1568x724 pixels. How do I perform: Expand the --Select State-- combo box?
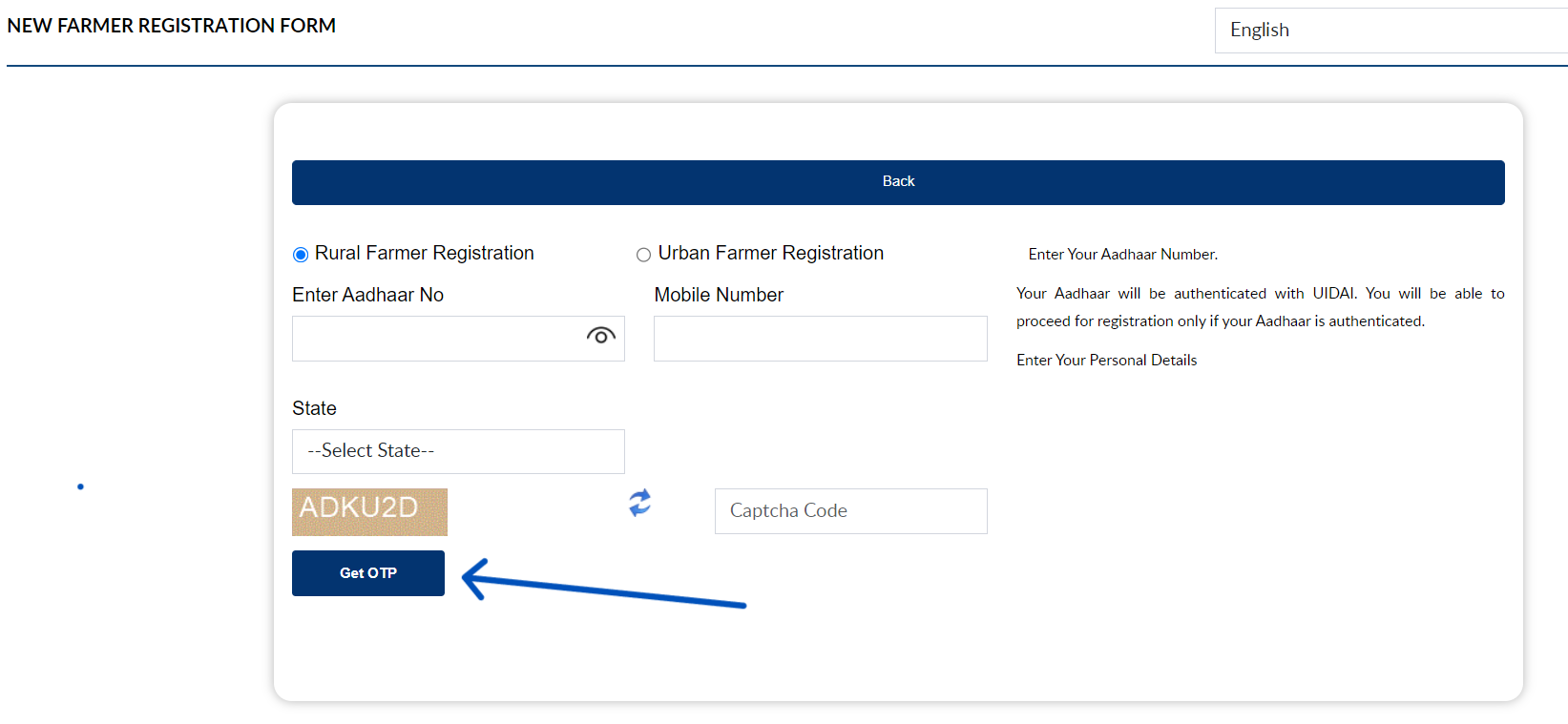457,450
